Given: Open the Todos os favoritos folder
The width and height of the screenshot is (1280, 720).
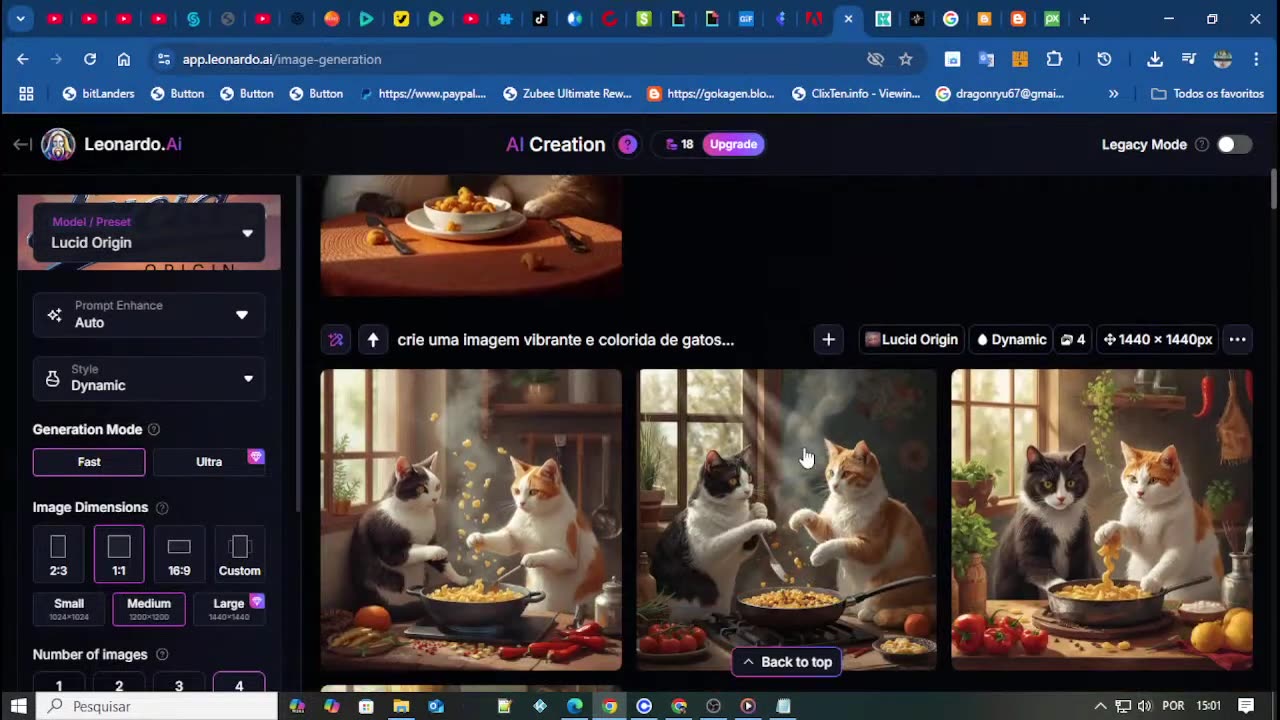Looking at the screenshot, I should pyautogui.click(x=1208, y=94).
